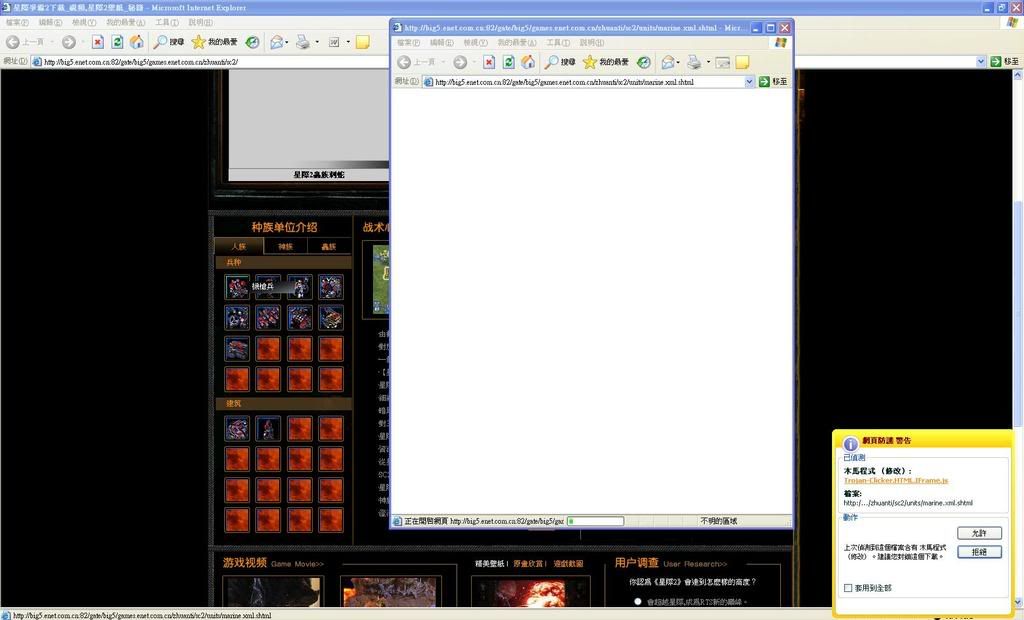Viewport: 1024px width, 620px height.
Task: Open the 工具 menu in the popup IE window
Action: point(558,42)
